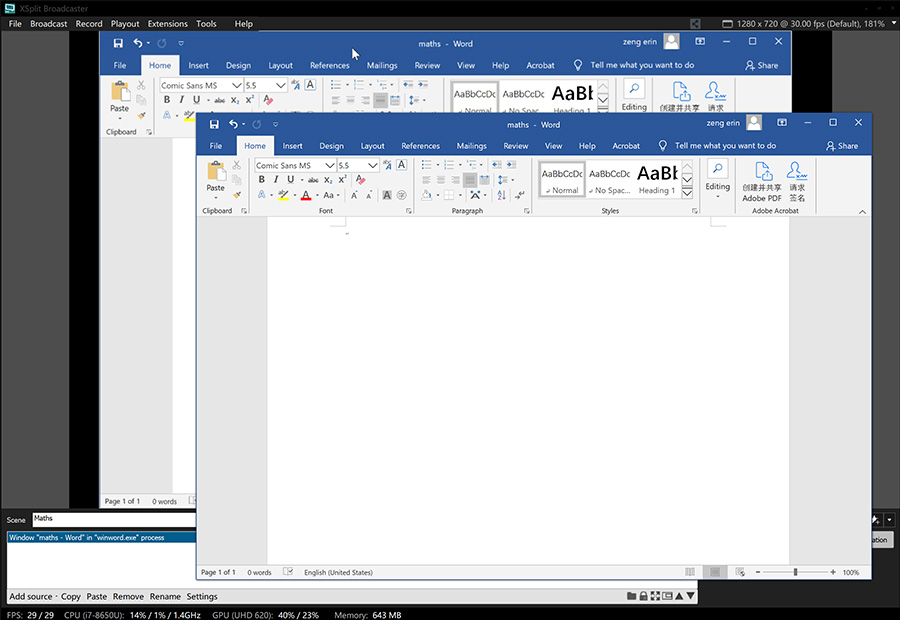
Task: Click Adobe PDF create and share icon, front Word
Action: tap(762, 172)
